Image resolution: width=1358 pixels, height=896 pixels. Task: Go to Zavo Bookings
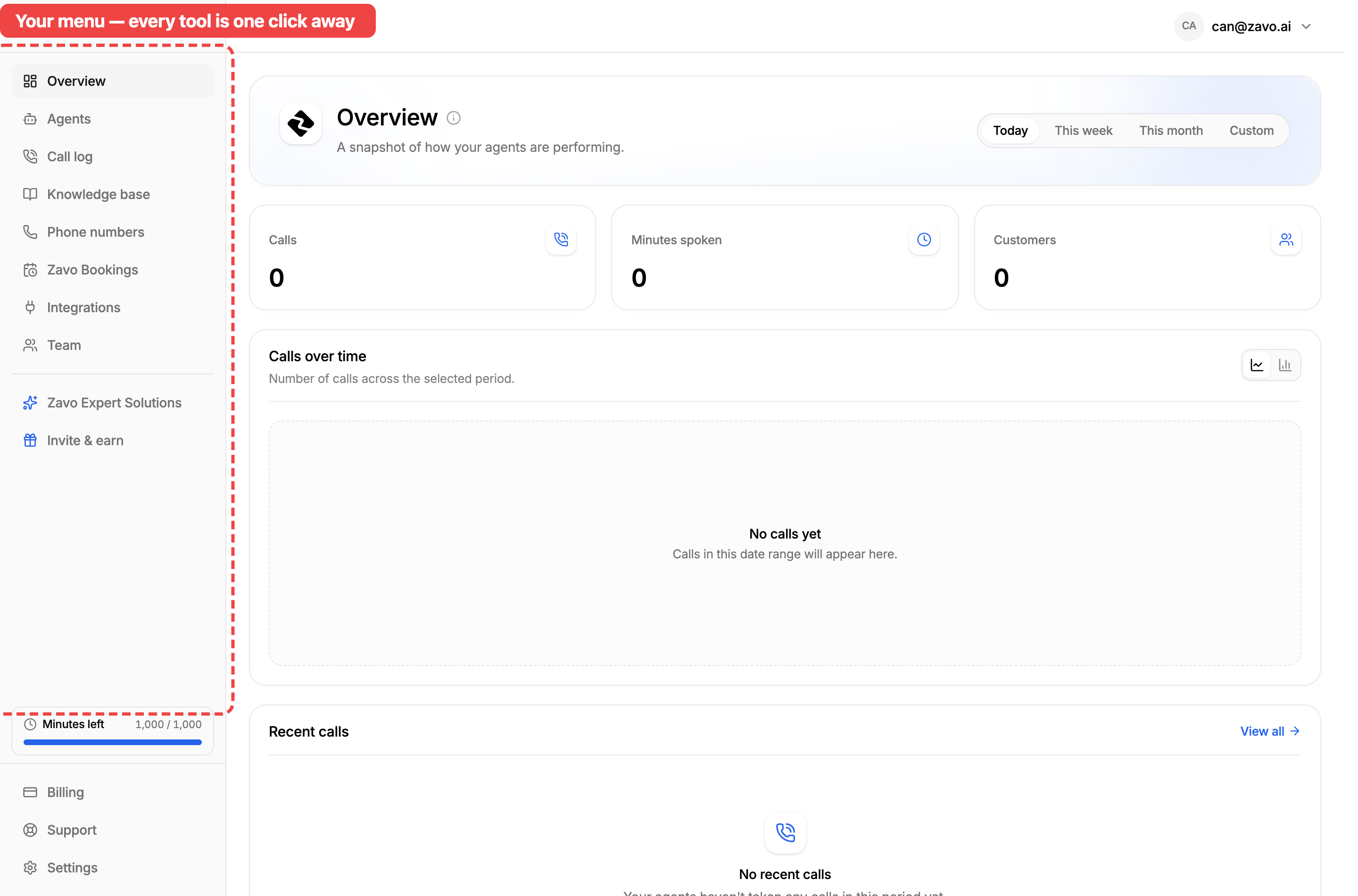(x=113, y=270)
